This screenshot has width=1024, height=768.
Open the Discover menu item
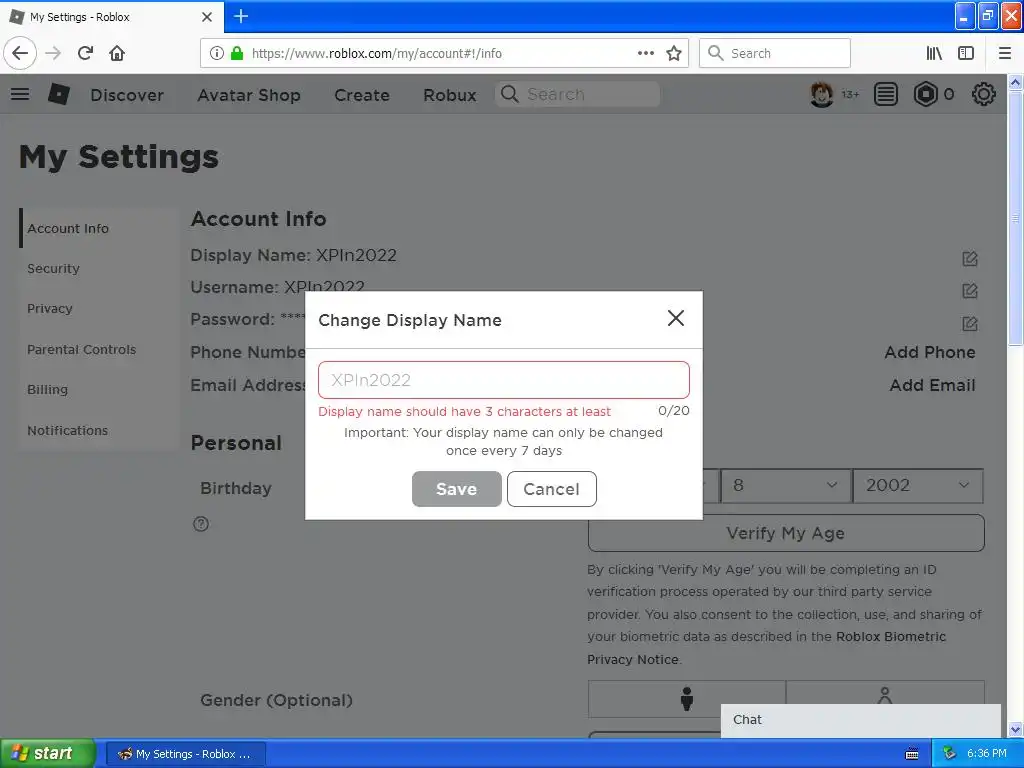point(127,95)
